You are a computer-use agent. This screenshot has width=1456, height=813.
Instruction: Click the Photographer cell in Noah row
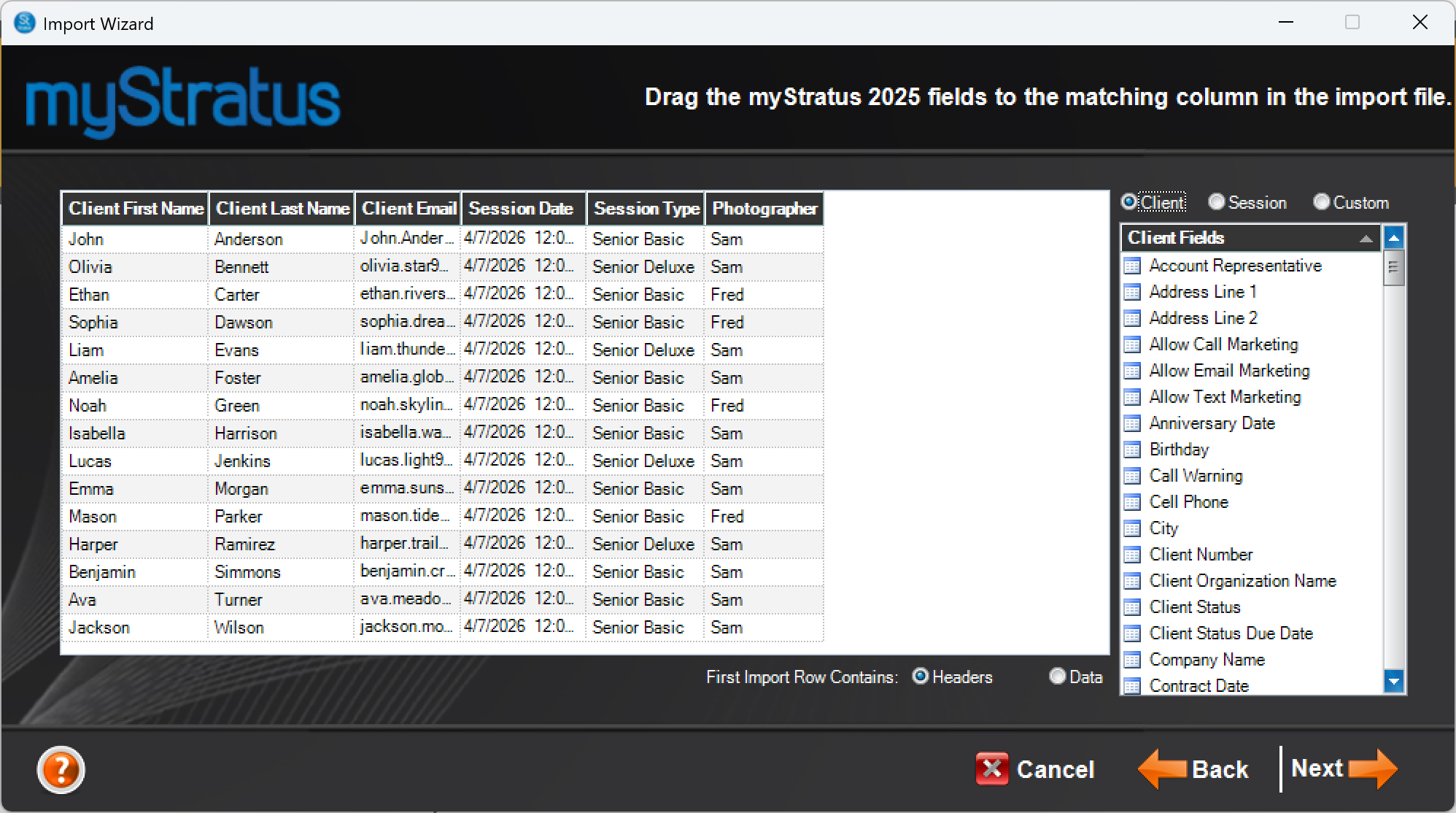click(764, 406)
